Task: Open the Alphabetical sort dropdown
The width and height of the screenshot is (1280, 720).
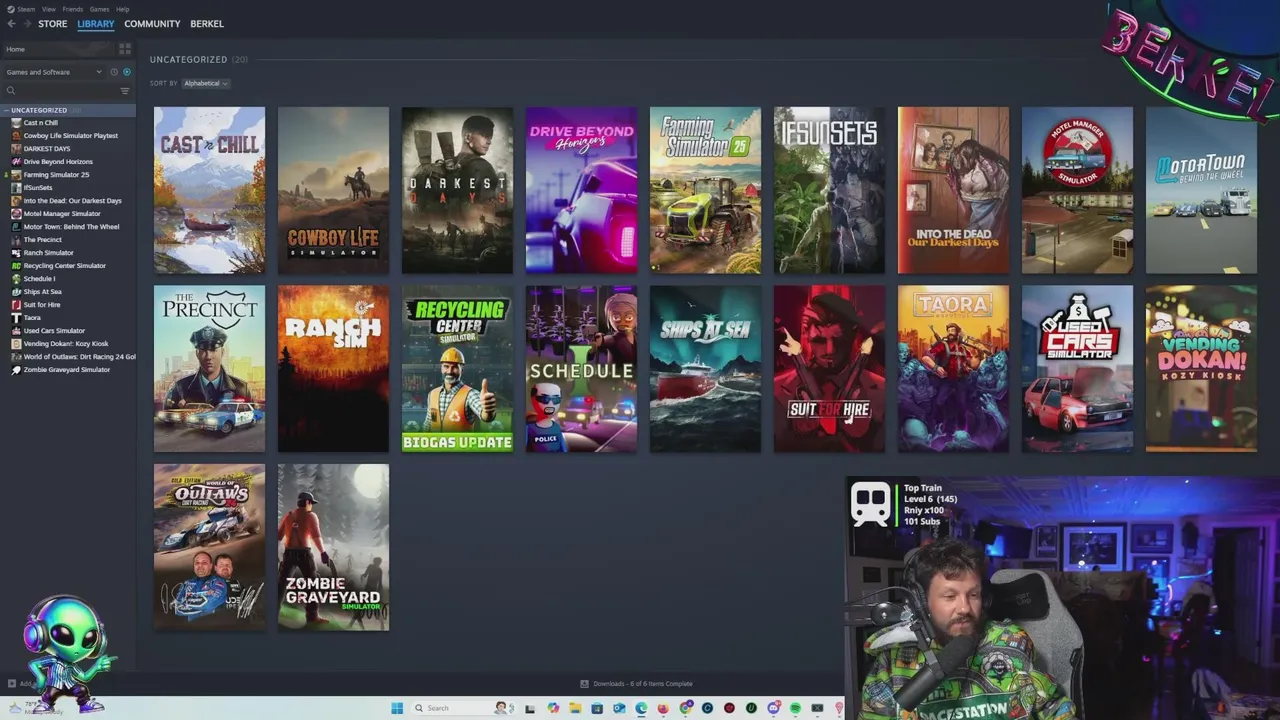Action: tap(206, 83)
